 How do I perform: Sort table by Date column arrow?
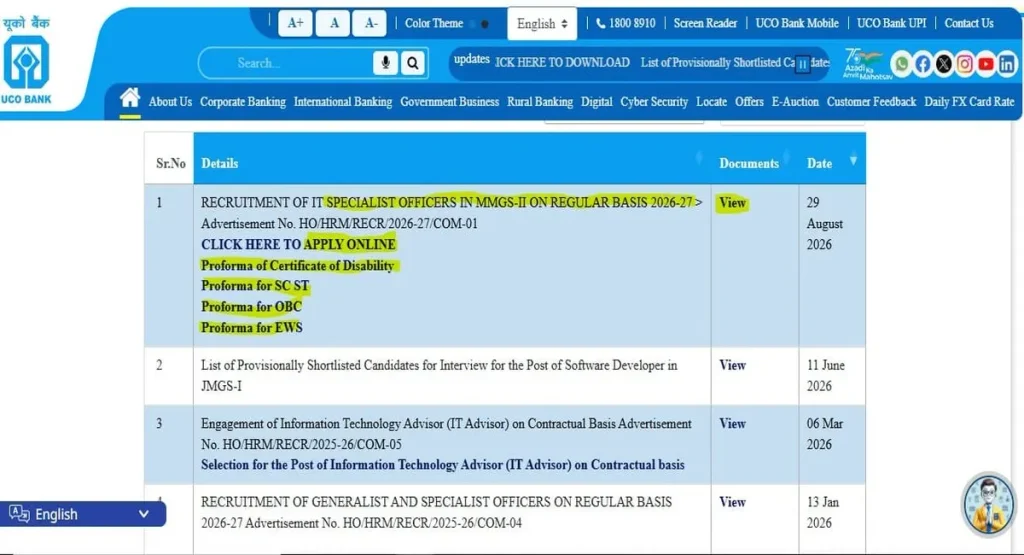[x=853, y=160]
